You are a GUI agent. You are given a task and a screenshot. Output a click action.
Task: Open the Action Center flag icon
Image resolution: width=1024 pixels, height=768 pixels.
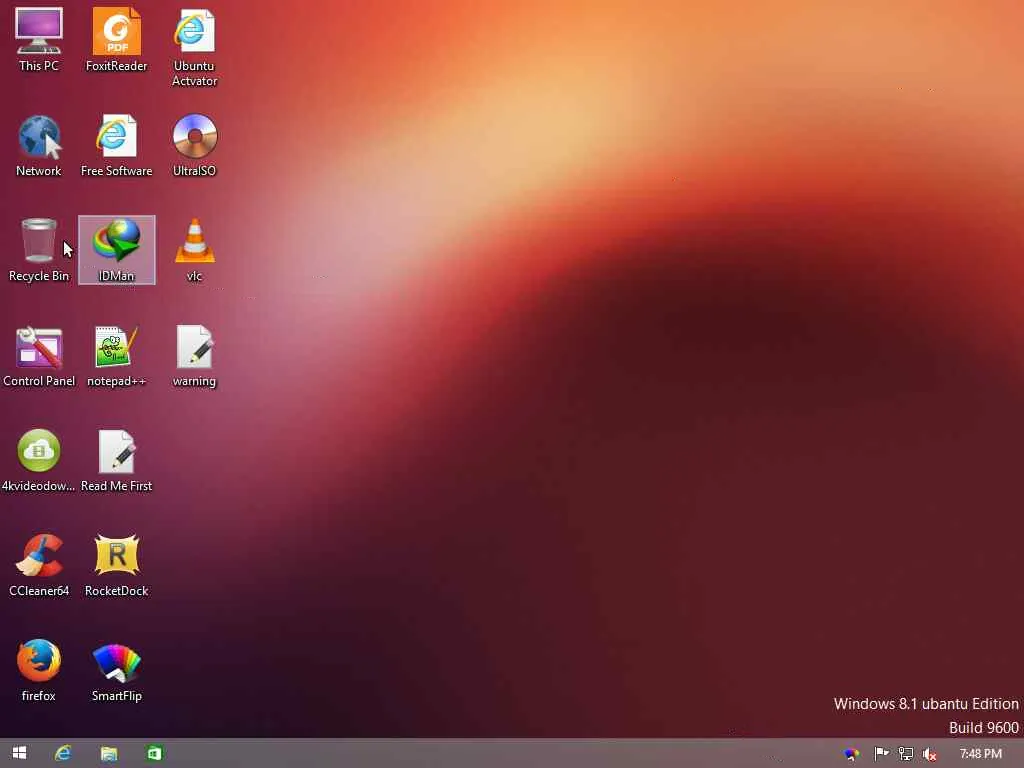coord(881,754)
